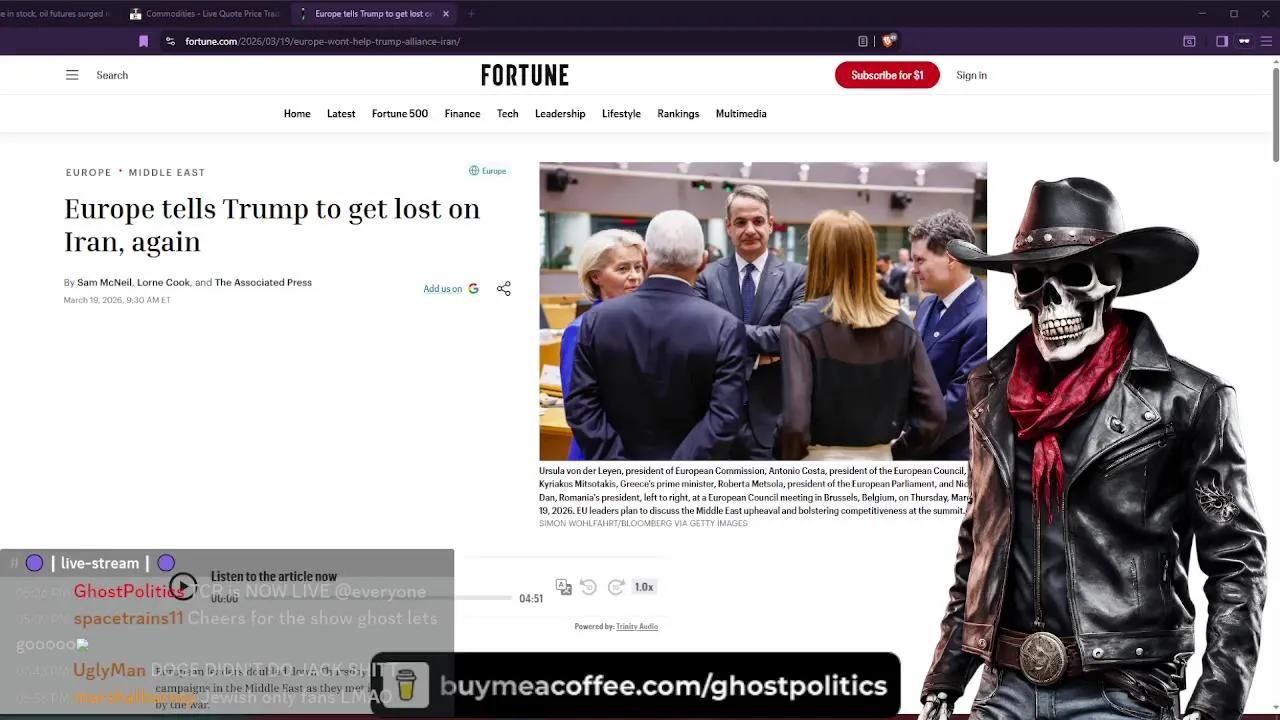Image resolution: width=1280 pixels, height=720 pixels.
Task: Open the Home navigation item
Action: (x=297, y=114)
